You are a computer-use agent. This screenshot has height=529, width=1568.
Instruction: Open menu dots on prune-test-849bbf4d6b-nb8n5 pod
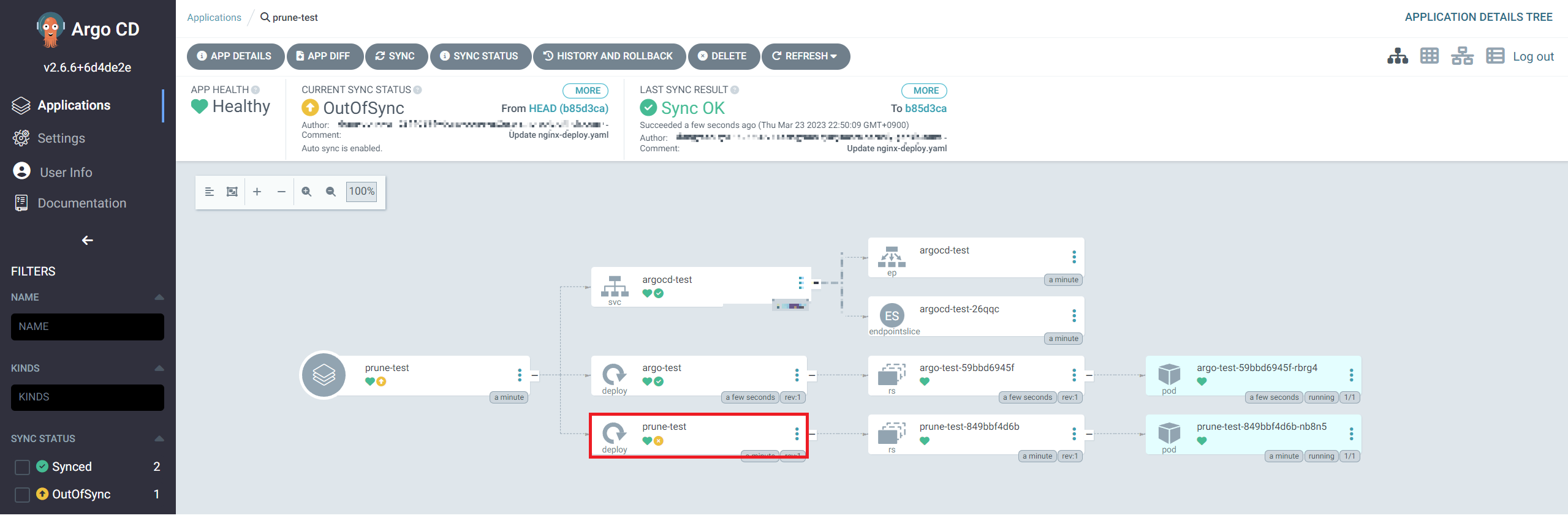1351,433
